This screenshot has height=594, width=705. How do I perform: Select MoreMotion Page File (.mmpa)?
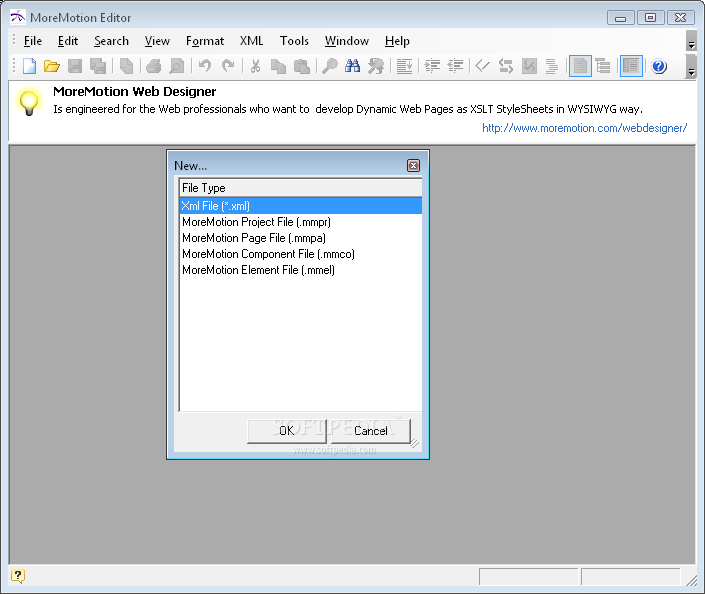pos(300,238)
